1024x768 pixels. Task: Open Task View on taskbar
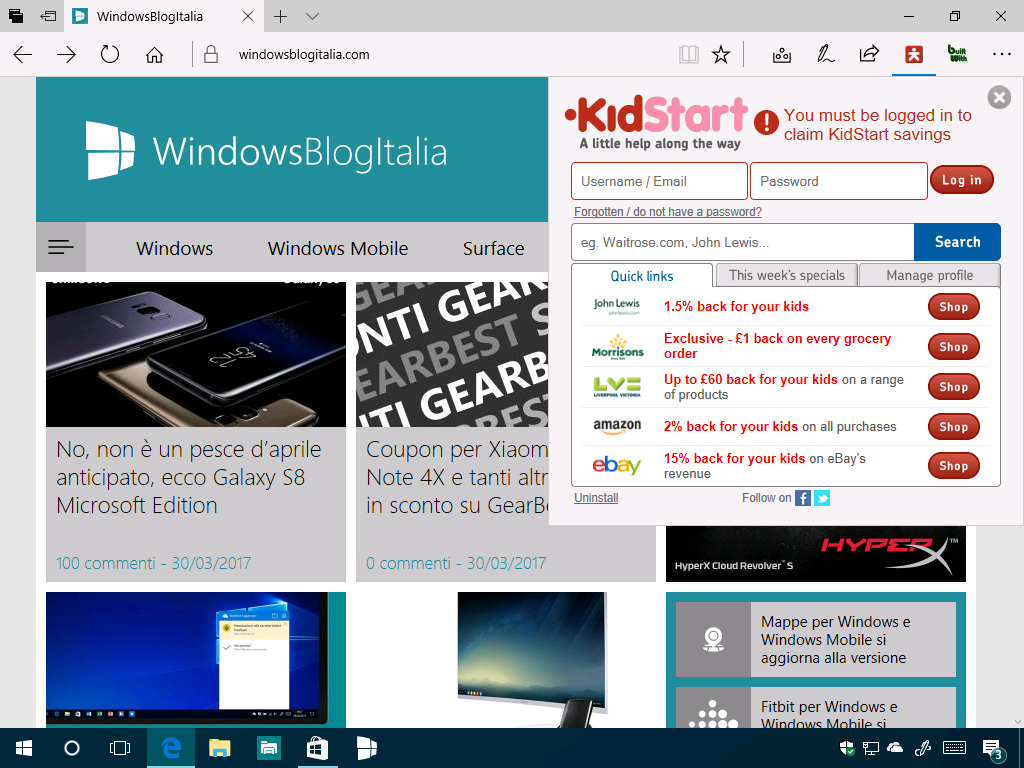[120, 748]
